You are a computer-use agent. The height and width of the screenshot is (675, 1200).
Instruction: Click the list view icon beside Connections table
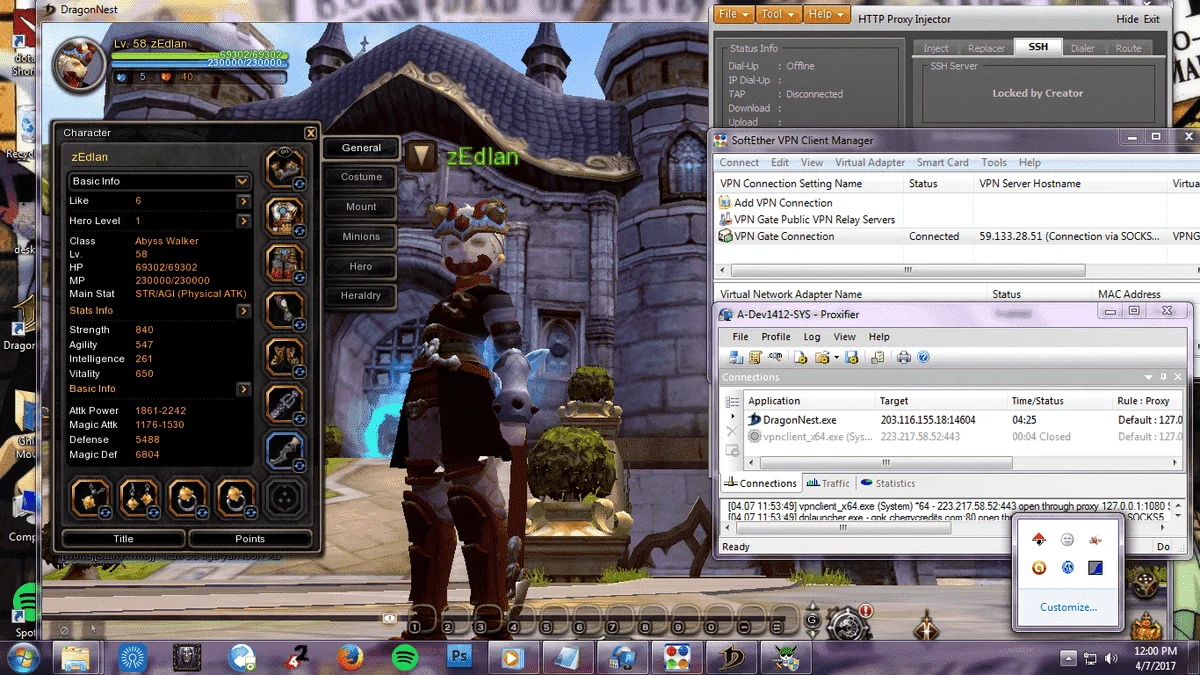click(732, 401)
